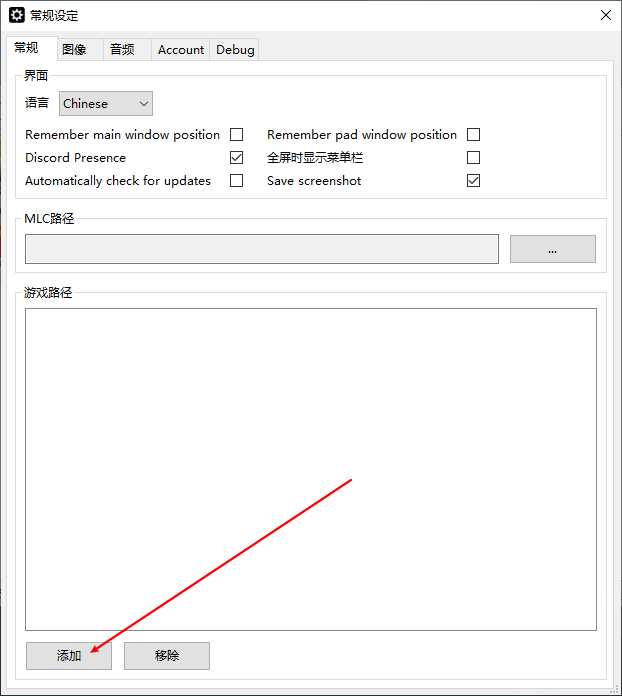The width and height of the screenshot is (622, 696).
Task: Uncheck the Save screenshot checkbox
Action: coord(473,181)
